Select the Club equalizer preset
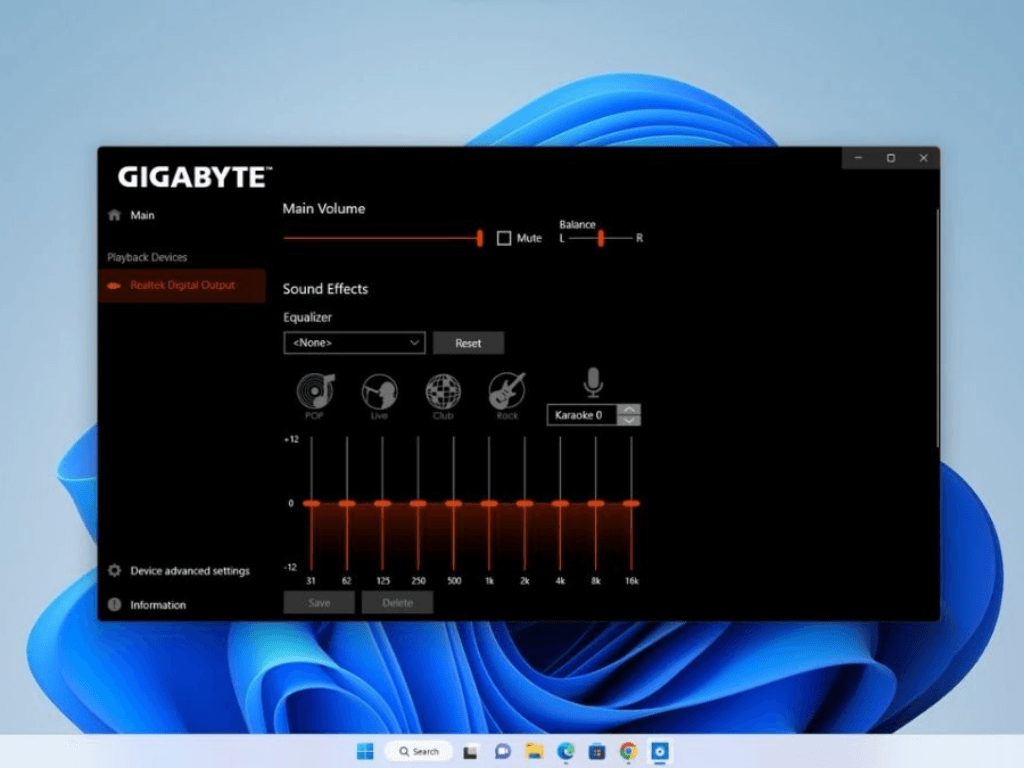The height and width of the screenshot is (768, 1024). click(443, 392)
